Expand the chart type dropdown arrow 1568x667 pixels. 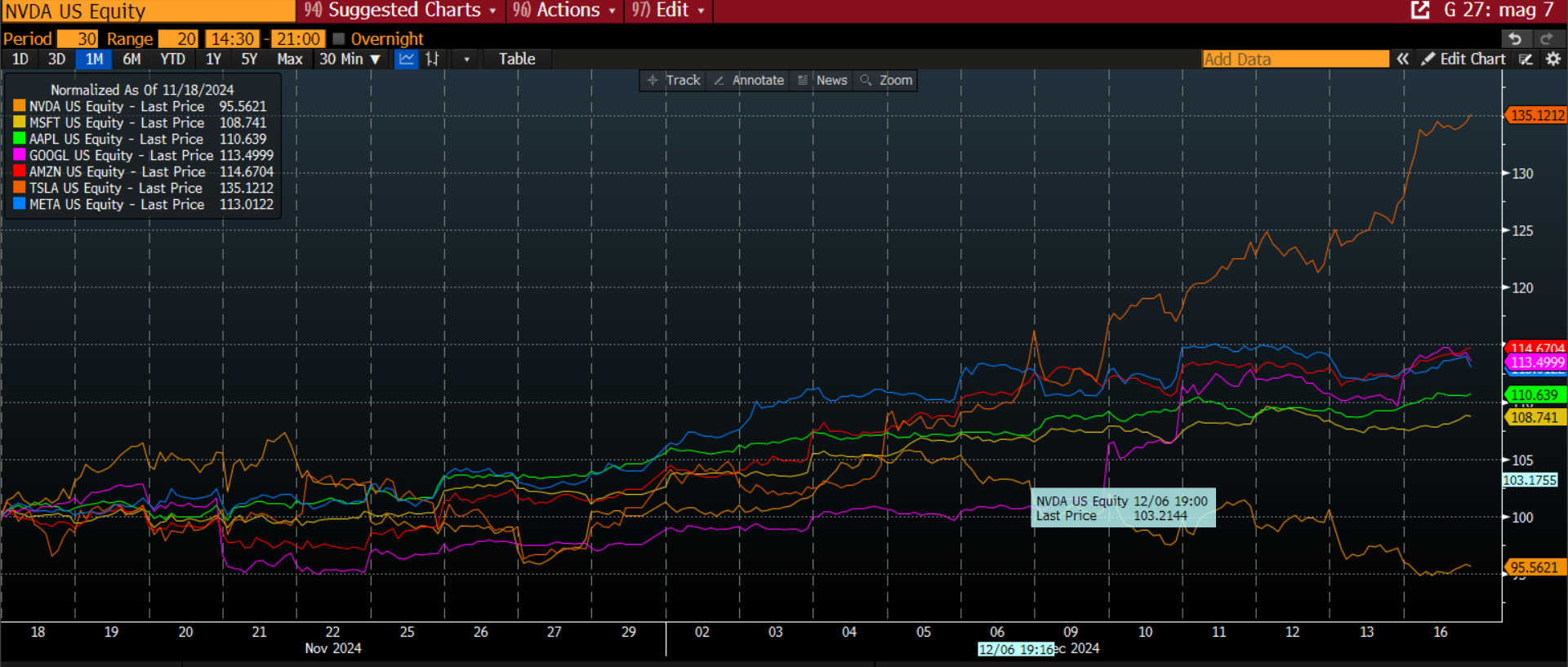466,59
